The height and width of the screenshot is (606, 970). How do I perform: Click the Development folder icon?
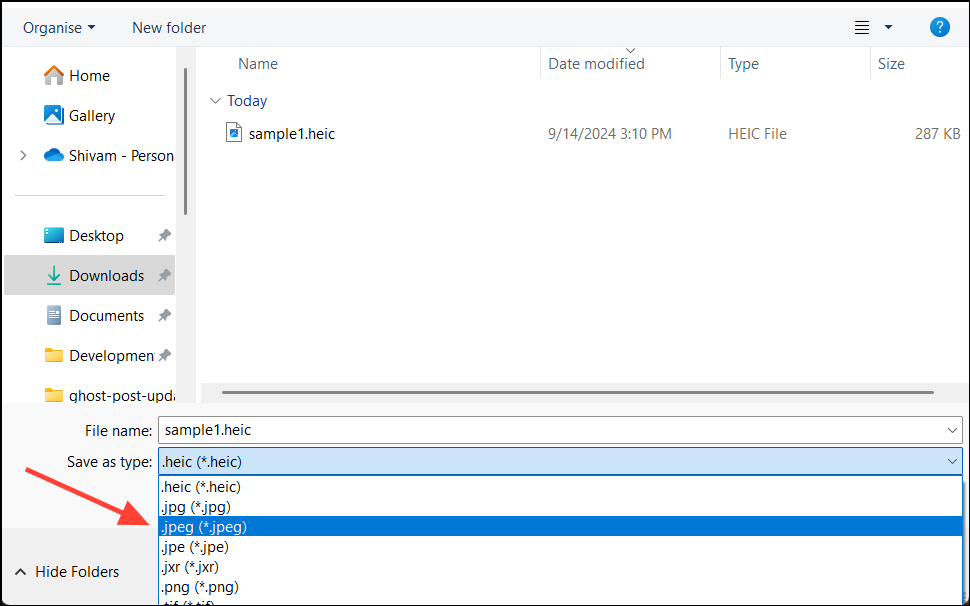pyautogui.click(x=54, y=356)
